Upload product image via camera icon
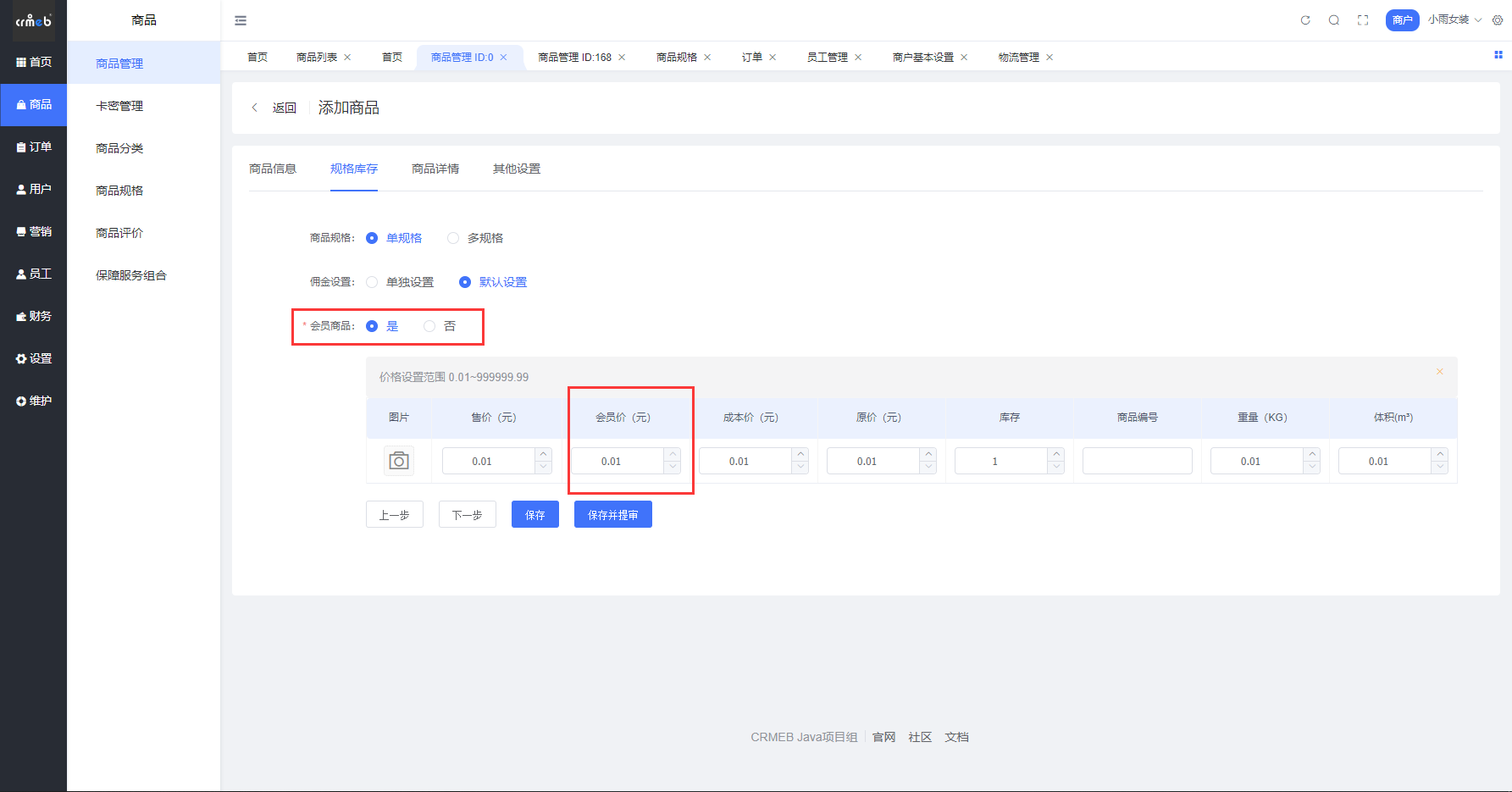The height and width of the screenshot is (792, 1512). 399,461
